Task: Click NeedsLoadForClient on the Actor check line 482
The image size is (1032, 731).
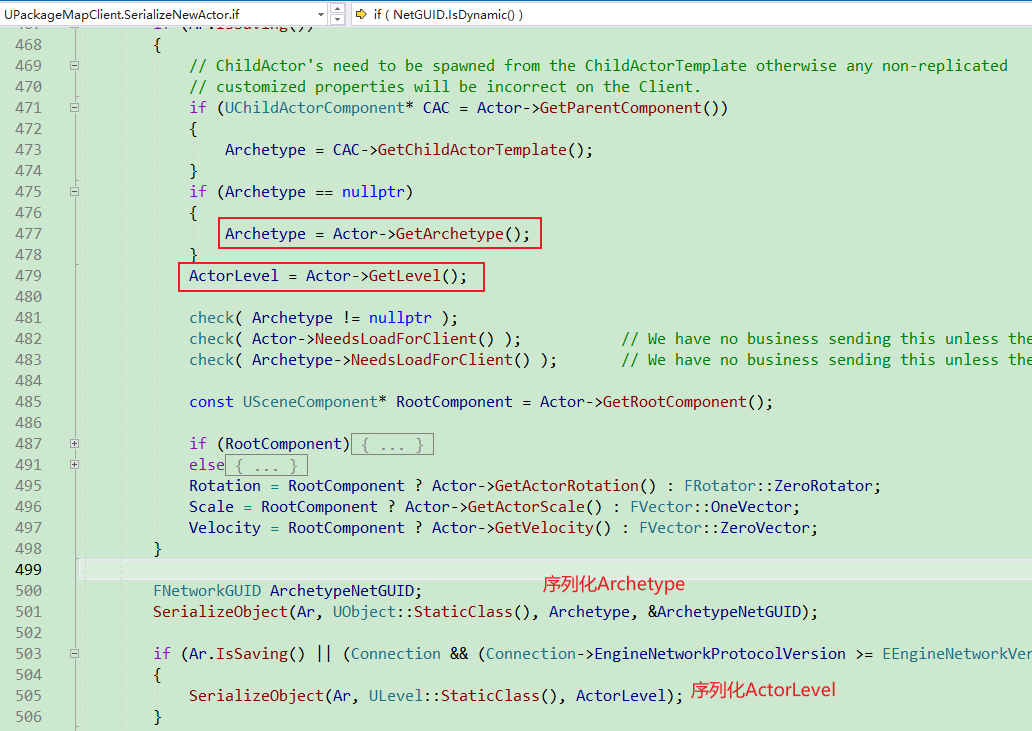Action: click(396, 339)
